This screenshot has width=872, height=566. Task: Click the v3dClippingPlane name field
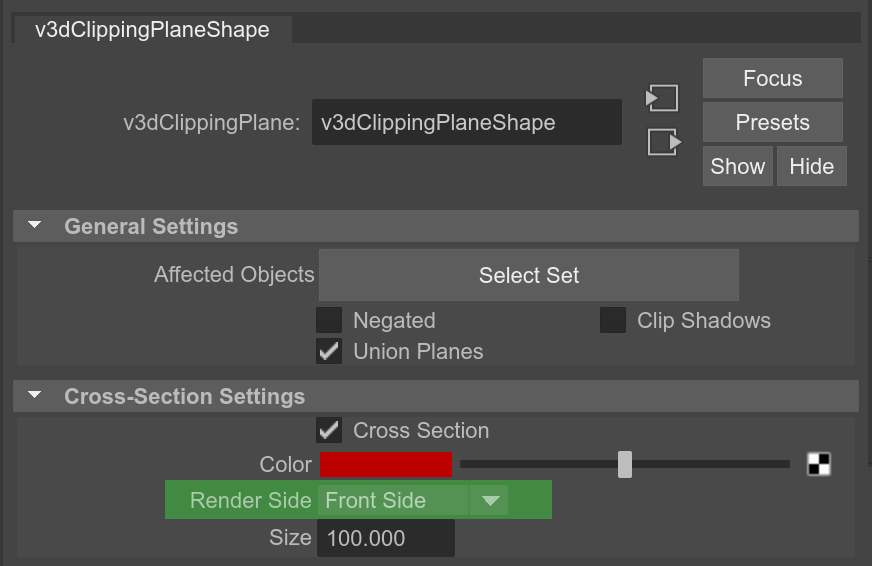click(467, 122)
